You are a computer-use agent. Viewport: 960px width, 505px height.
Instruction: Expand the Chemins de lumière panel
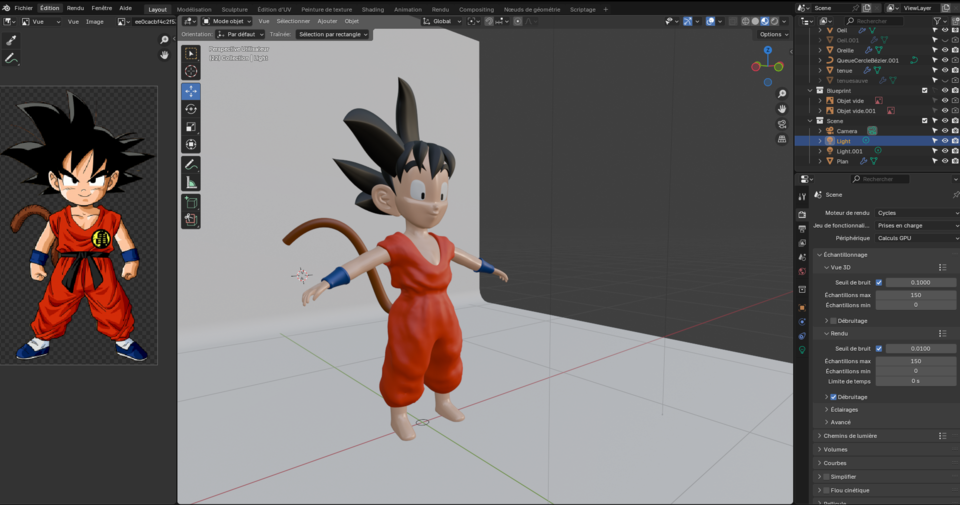click(848, 436)
